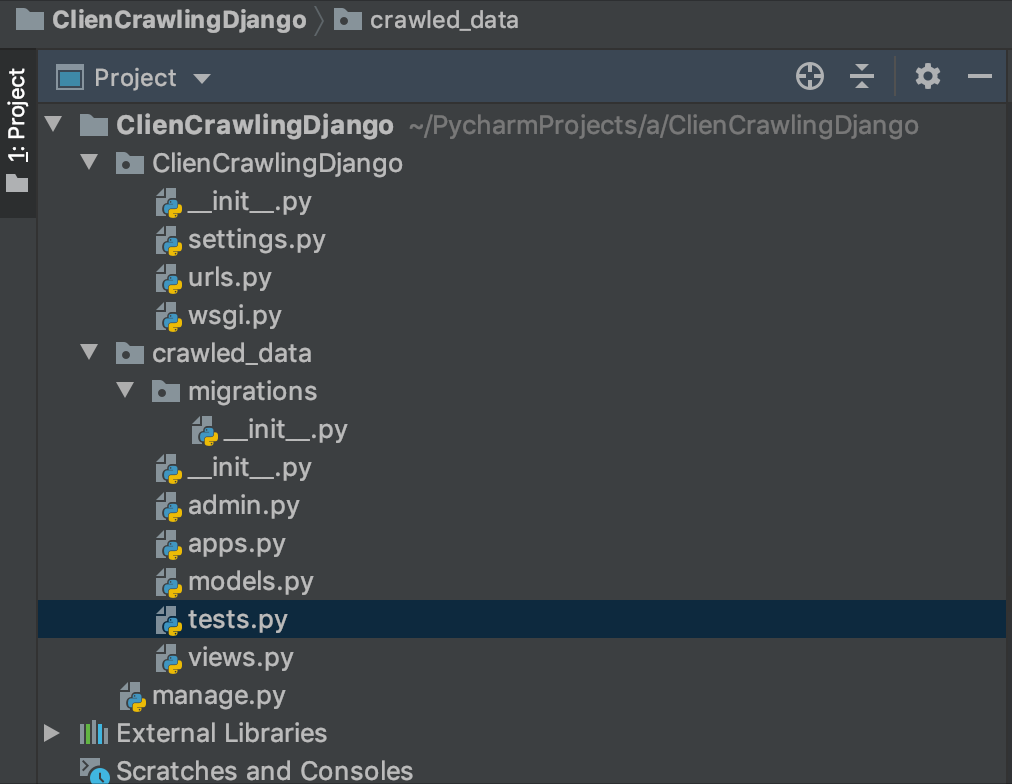Expand External Libraries node arrow
This screenshot has width=1012, height=784.
point(51,732)
